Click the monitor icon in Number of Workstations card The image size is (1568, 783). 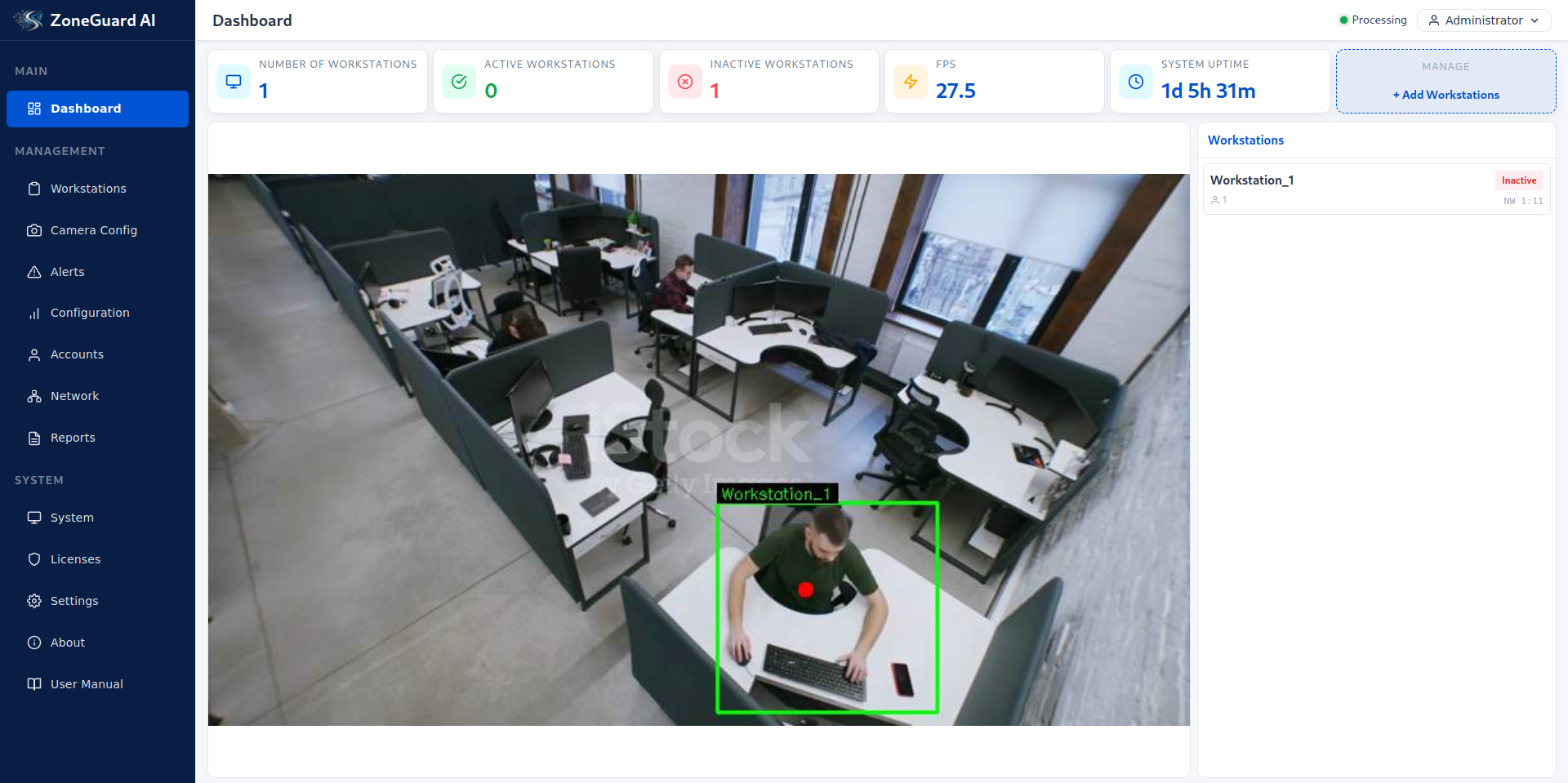[234, 82]
